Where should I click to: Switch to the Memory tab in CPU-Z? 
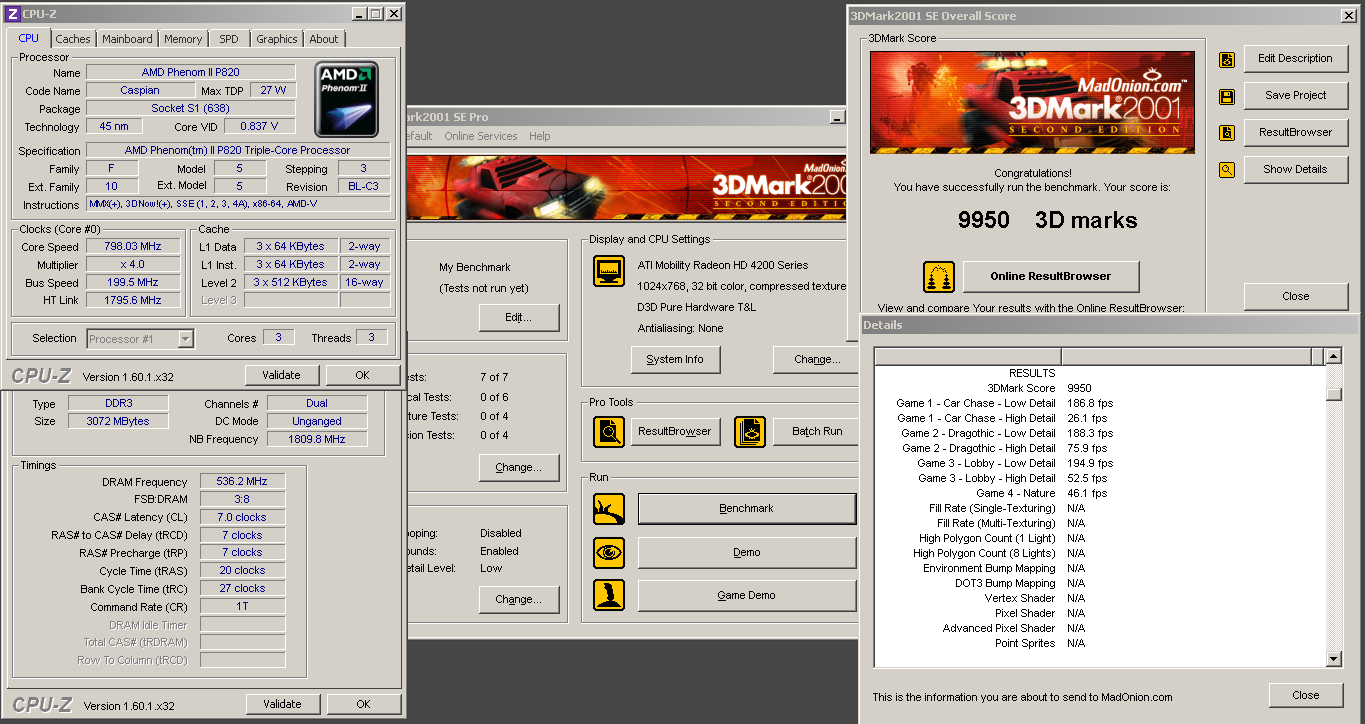pyautogui.click(x=183, y=39)
